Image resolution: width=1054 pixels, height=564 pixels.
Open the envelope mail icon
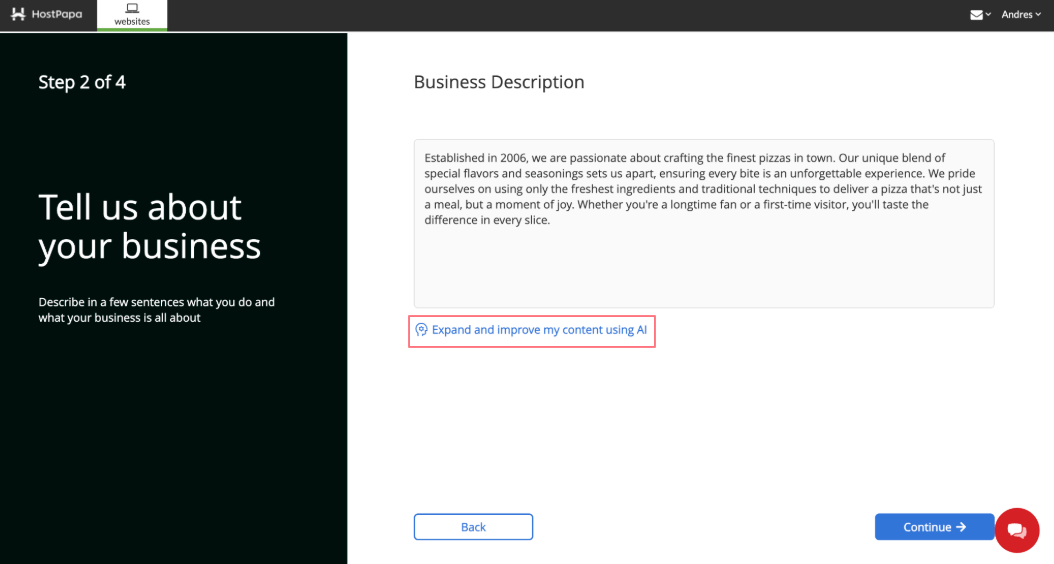pyautogui.click(x=977, y=15)
